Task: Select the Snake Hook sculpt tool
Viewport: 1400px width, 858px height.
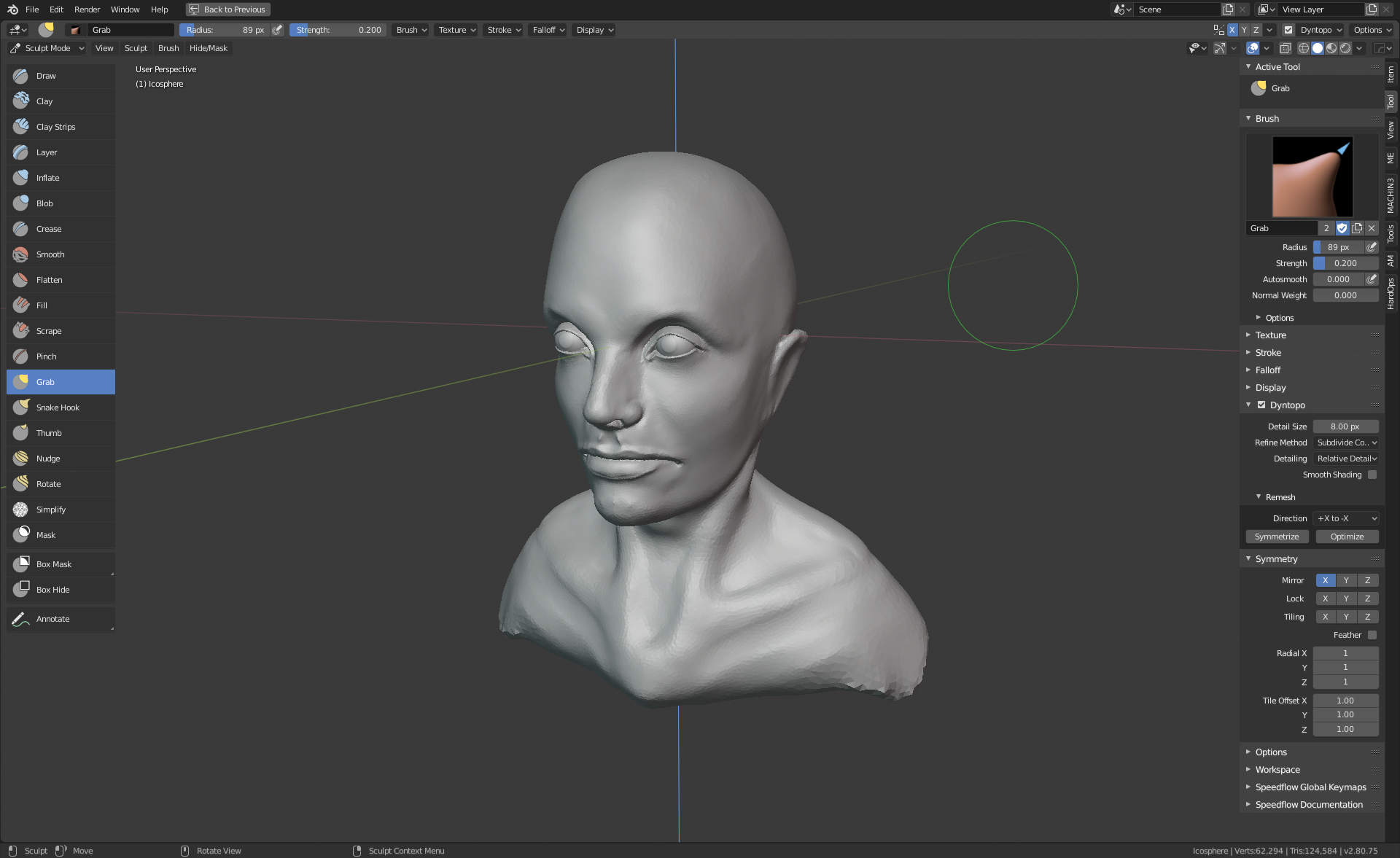Action: pyautogui.click(x=58, y=407)
